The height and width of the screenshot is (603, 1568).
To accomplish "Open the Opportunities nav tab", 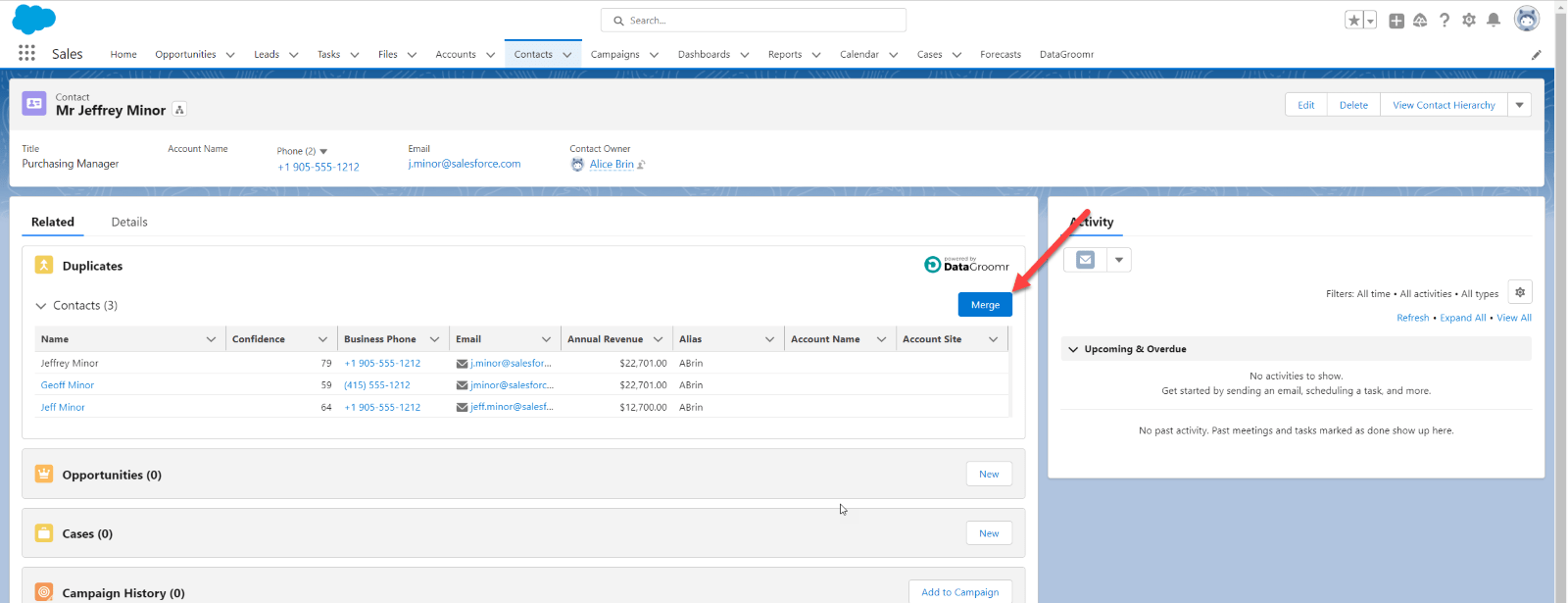I will [x=185, y=55].
